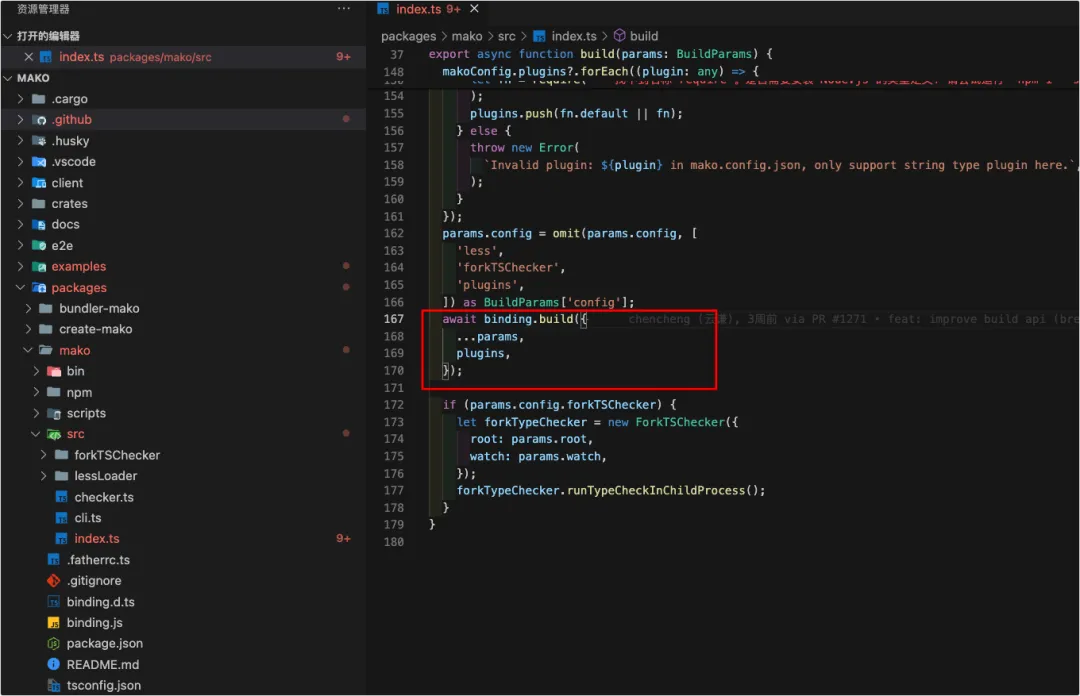Click the mako breadcrumb segment

(x=467, y=36)
